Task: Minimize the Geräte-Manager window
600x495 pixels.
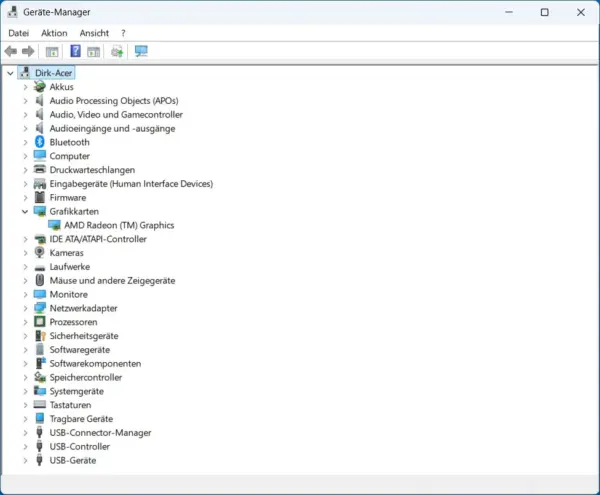Action: [509, 12]
